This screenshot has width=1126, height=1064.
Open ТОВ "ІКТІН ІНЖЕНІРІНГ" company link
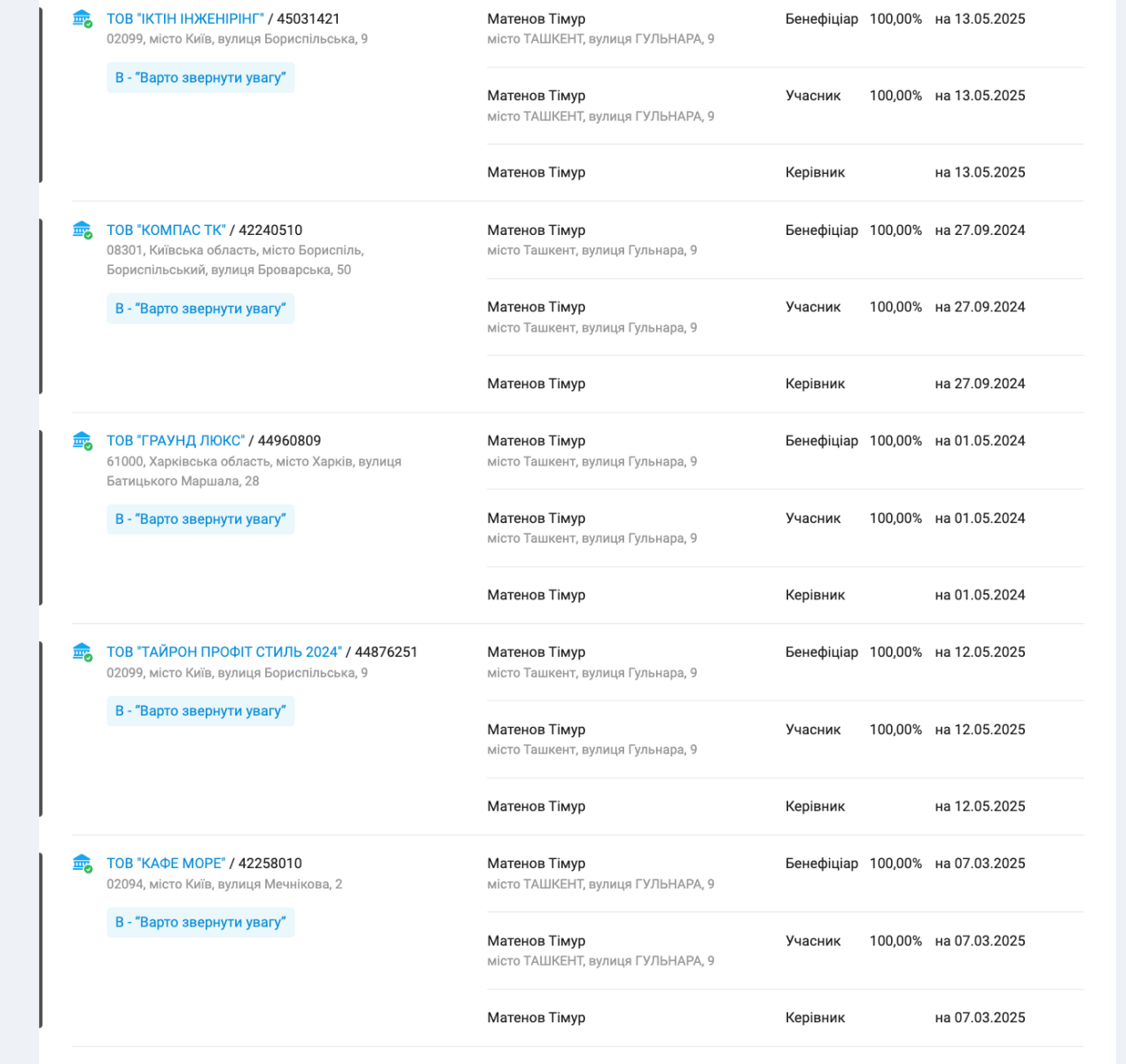click(185, 19)
